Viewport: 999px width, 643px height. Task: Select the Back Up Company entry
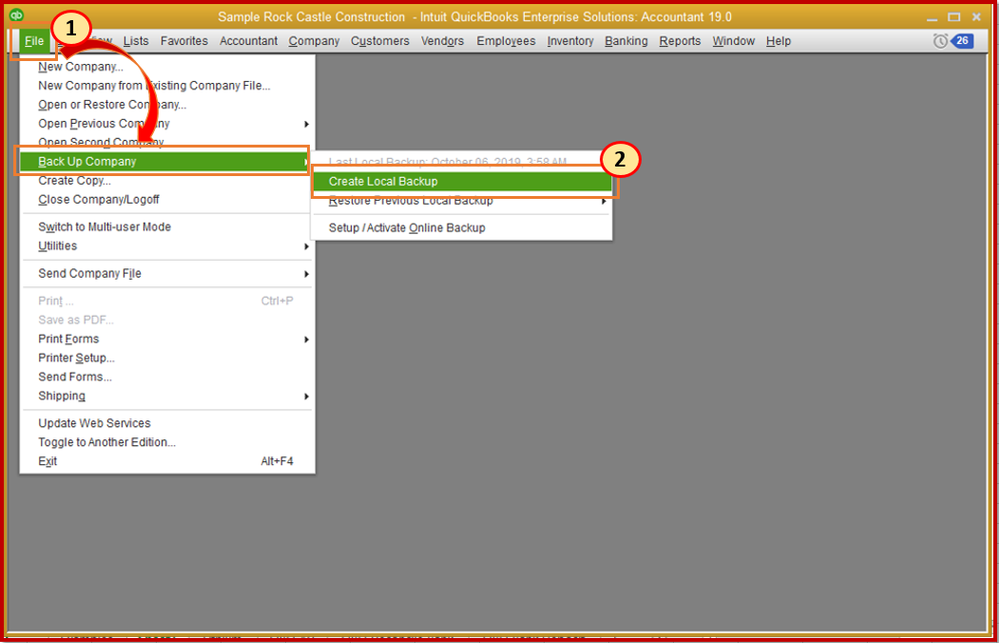pyautogui.click(x=164, y=162)
